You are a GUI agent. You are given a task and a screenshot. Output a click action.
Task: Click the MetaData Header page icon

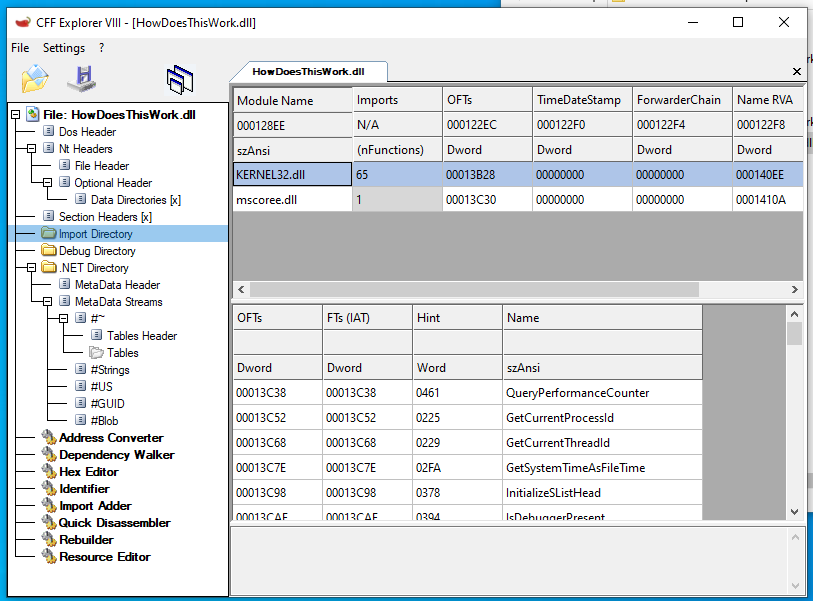[x=65, y=284]
